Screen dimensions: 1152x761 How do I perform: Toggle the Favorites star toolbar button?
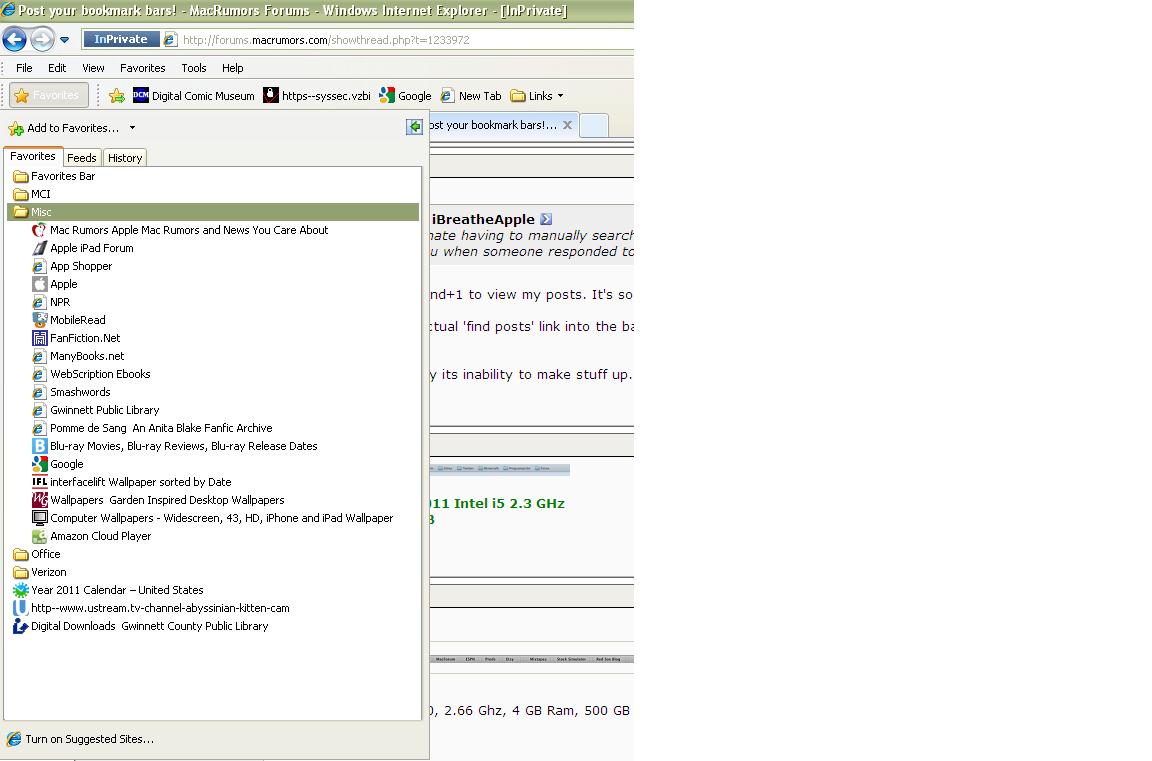tap(48, 95)
